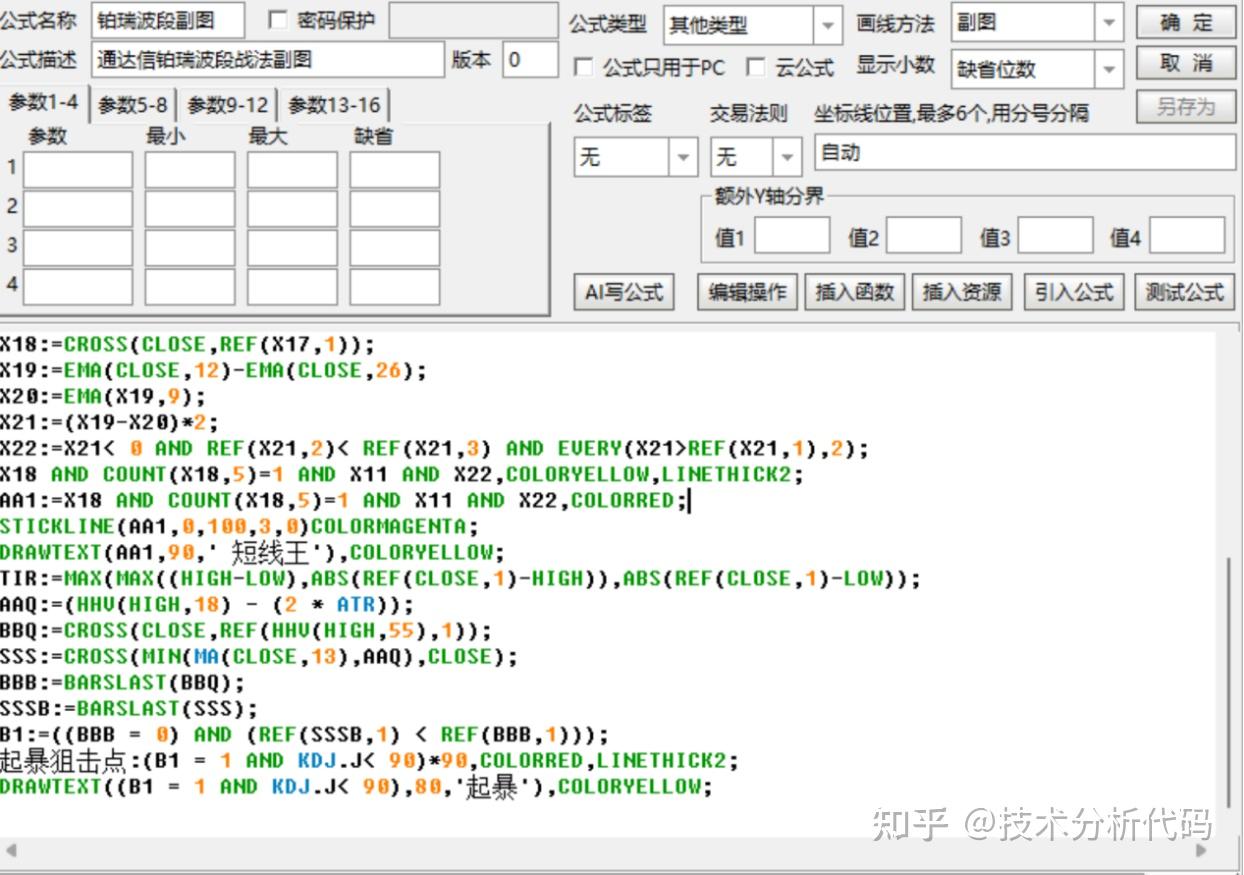Viewport: 1244px width, 875px height.
Task: Click the 坐标线位置 field showing 自动
Action: (x=1025, y=153)
